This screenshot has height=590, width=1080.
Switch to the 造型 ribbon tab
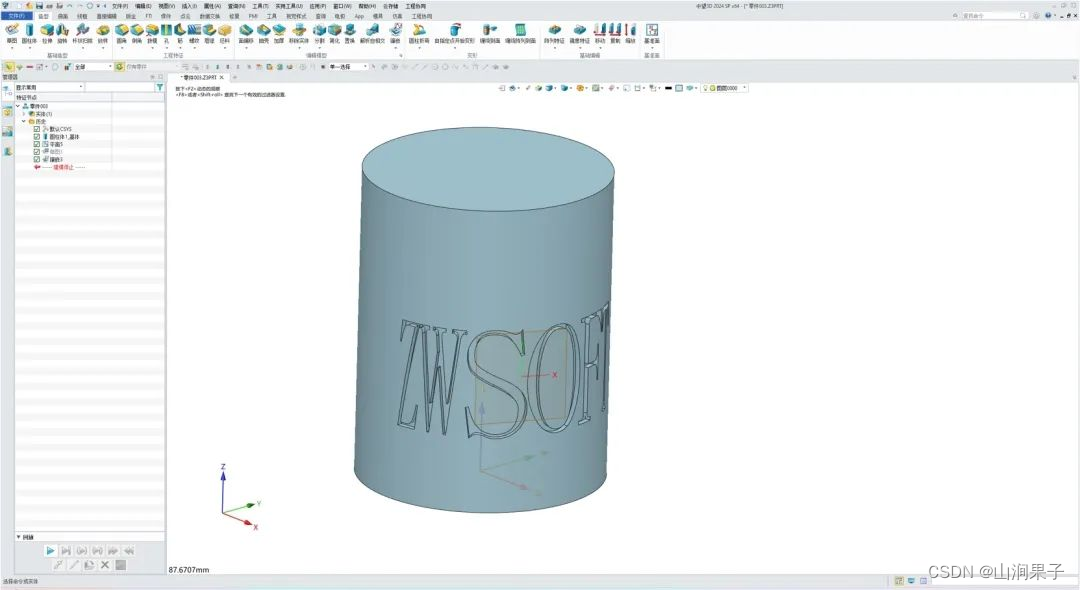43,16
